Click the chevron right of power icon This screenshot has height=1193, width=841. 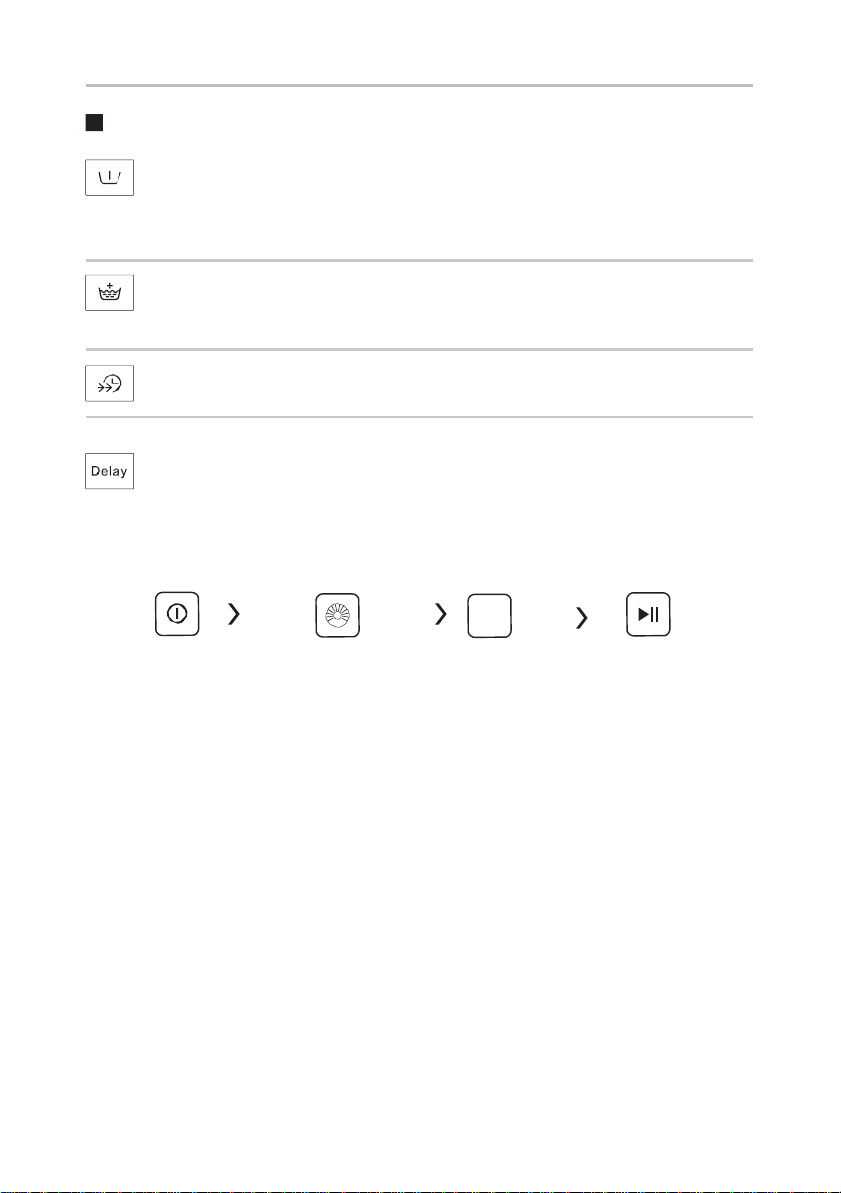tap(234, 614)
